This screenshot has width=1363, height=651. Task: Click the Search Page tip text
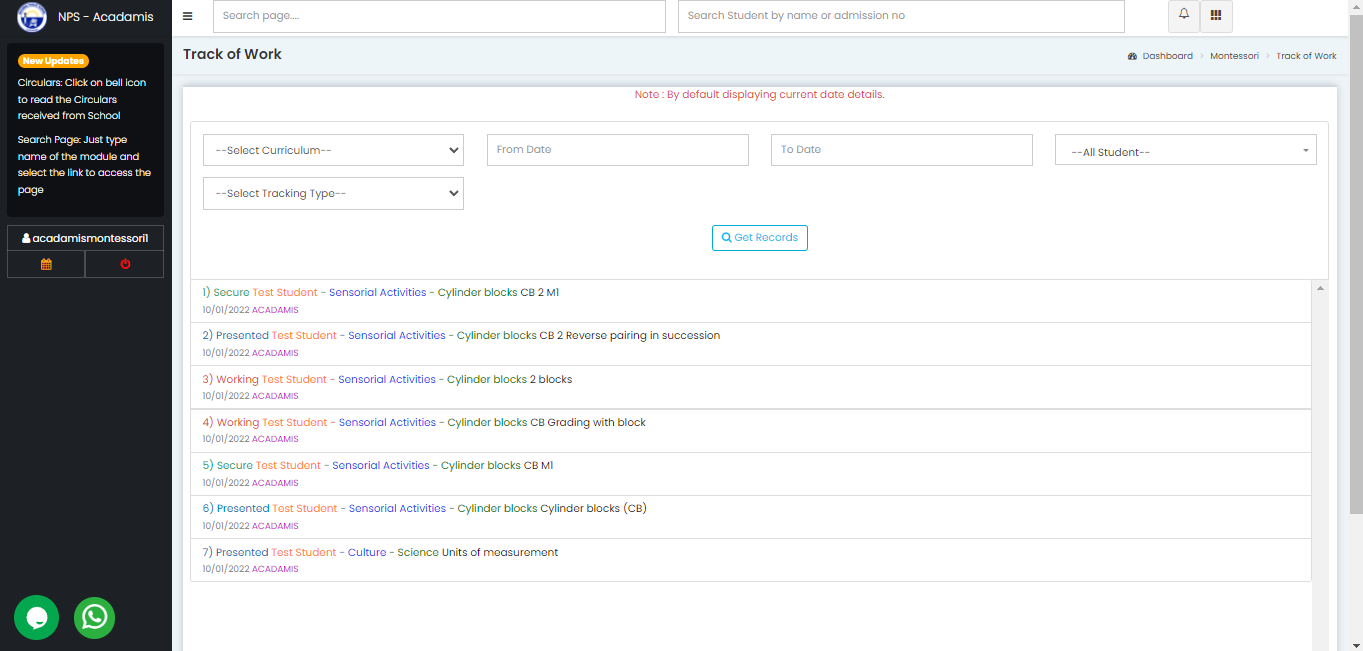tap(84, 165)
